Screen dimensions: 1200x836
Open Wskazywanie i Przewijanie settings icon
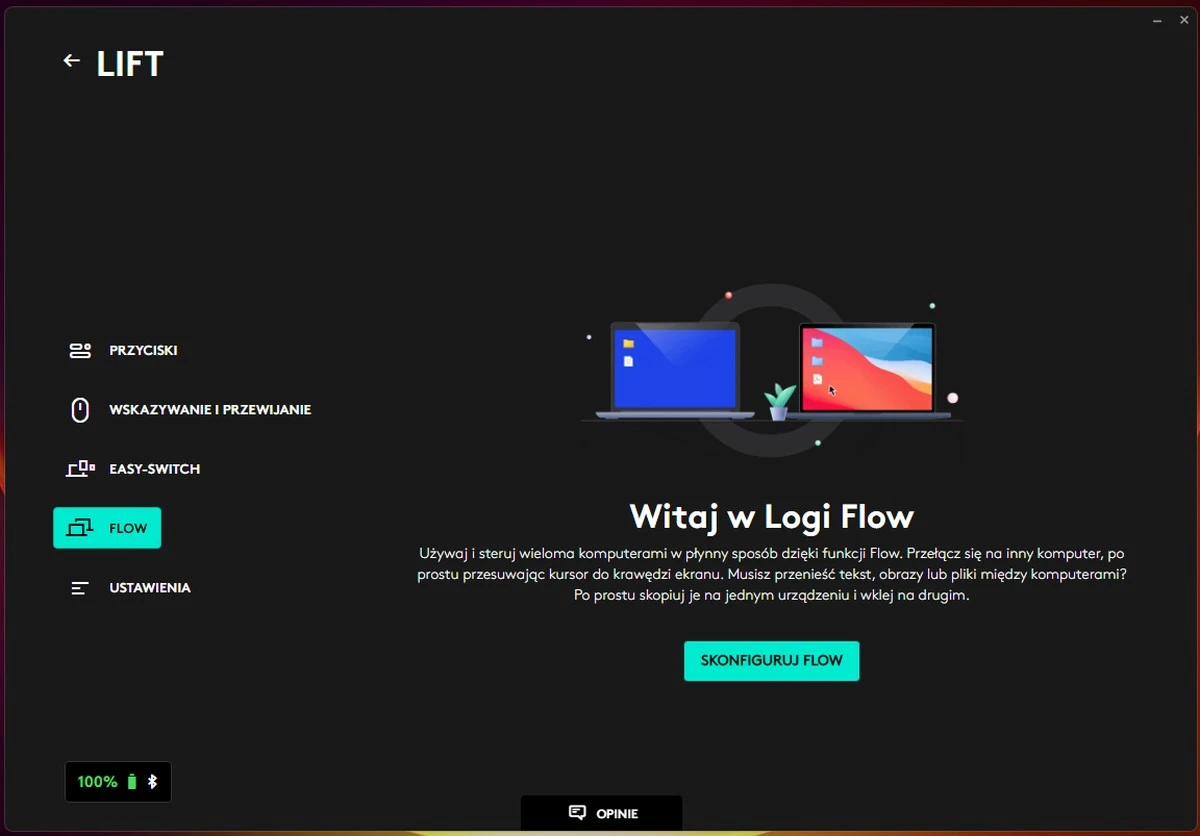(79, 409)
